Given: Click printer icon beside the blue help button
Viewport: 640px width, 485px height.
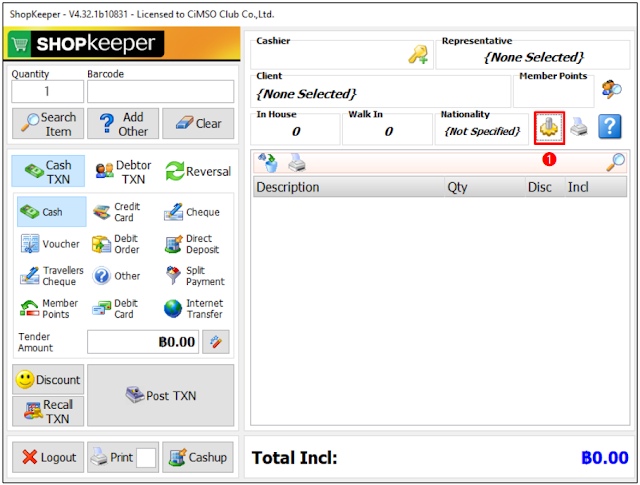Looking at the screenshot, I should 578,127.
